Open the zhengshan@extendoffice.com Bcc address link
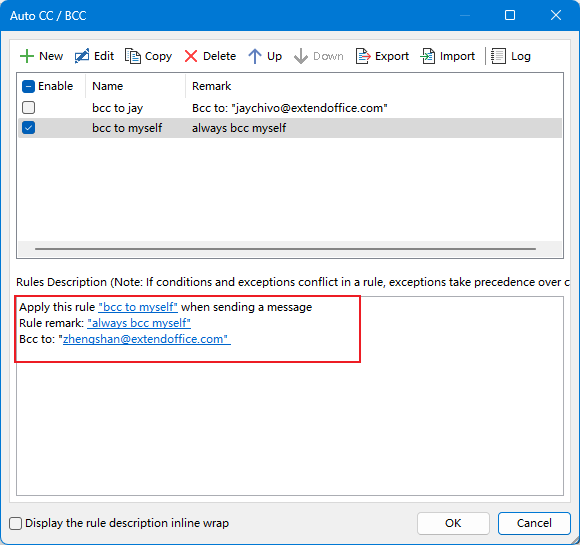 point(146,339)
